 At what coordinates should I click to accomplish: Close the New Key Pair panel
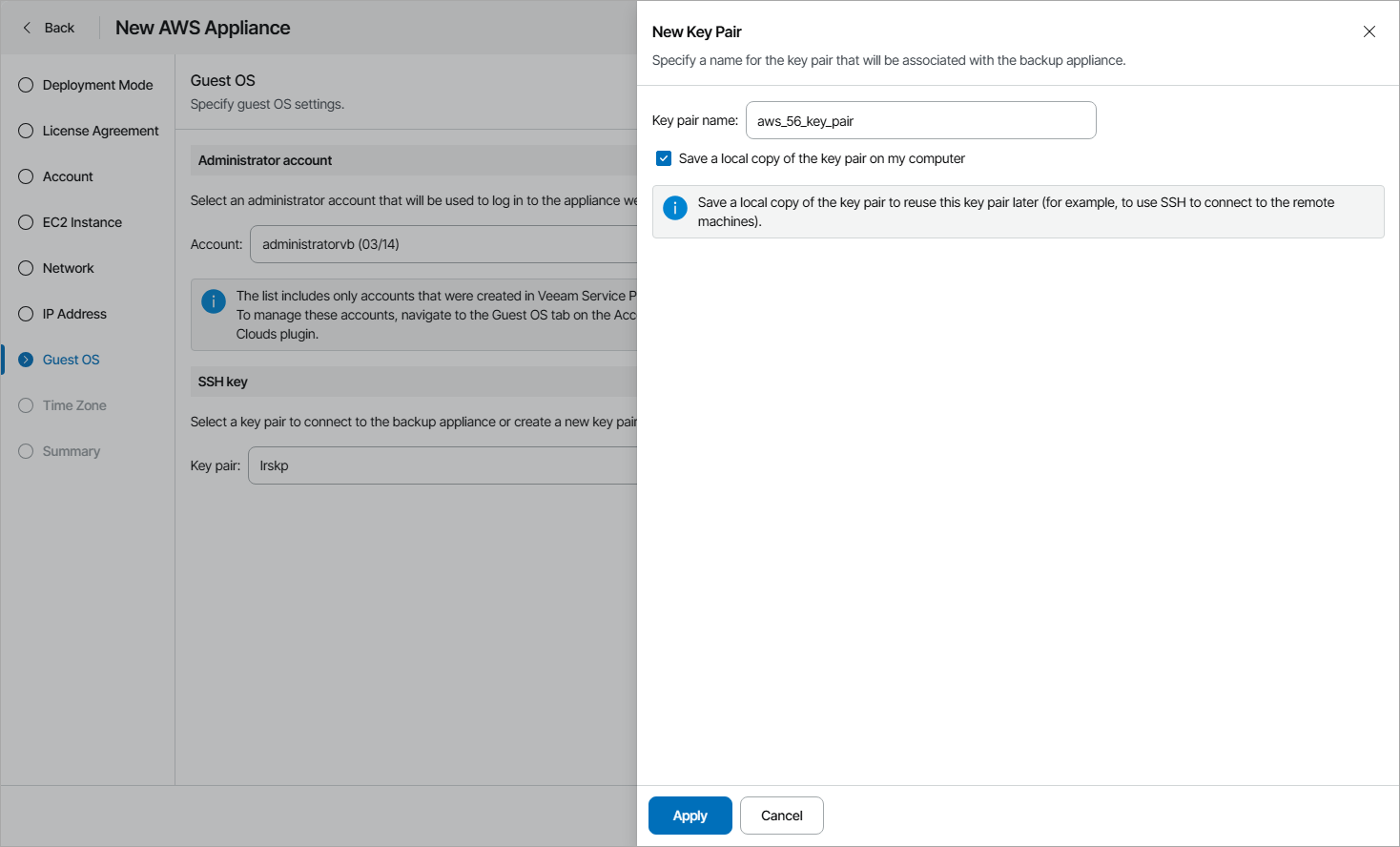1369,31
